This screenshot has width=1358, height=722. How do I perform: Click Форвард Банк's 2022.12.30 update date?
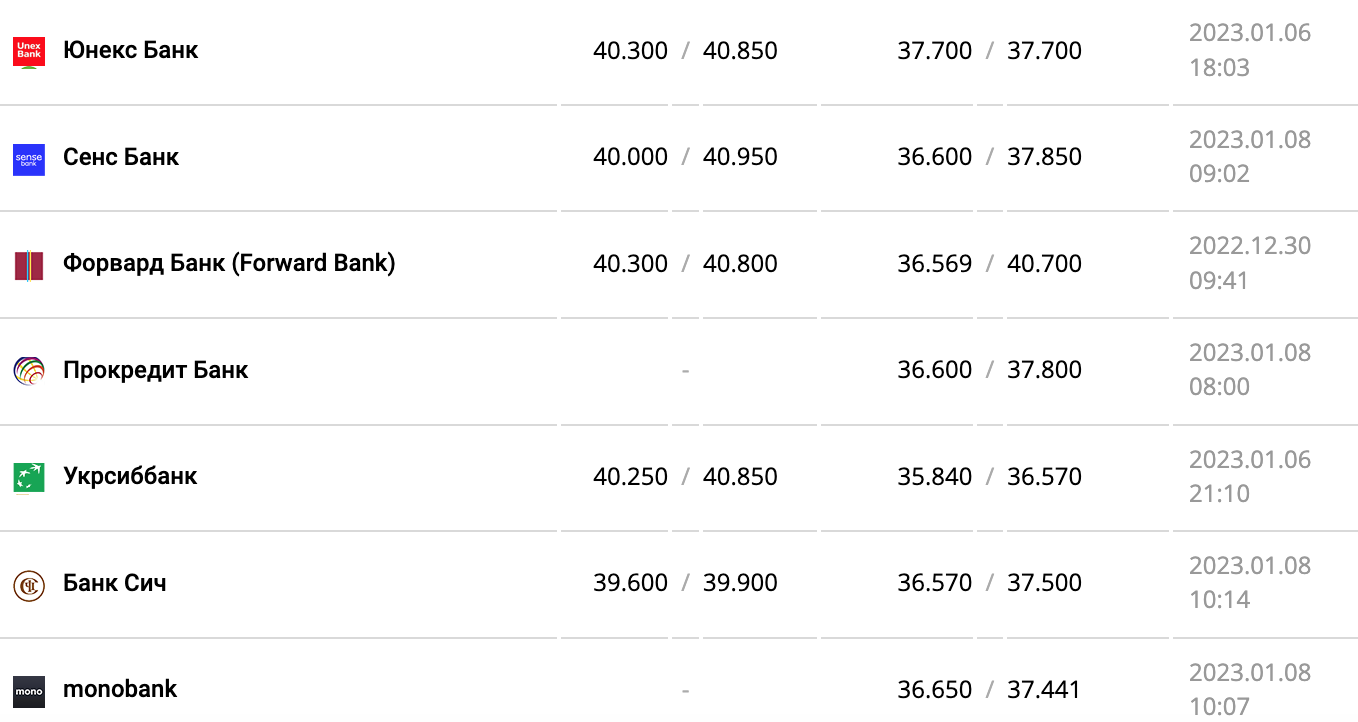tap(1249, 246)
